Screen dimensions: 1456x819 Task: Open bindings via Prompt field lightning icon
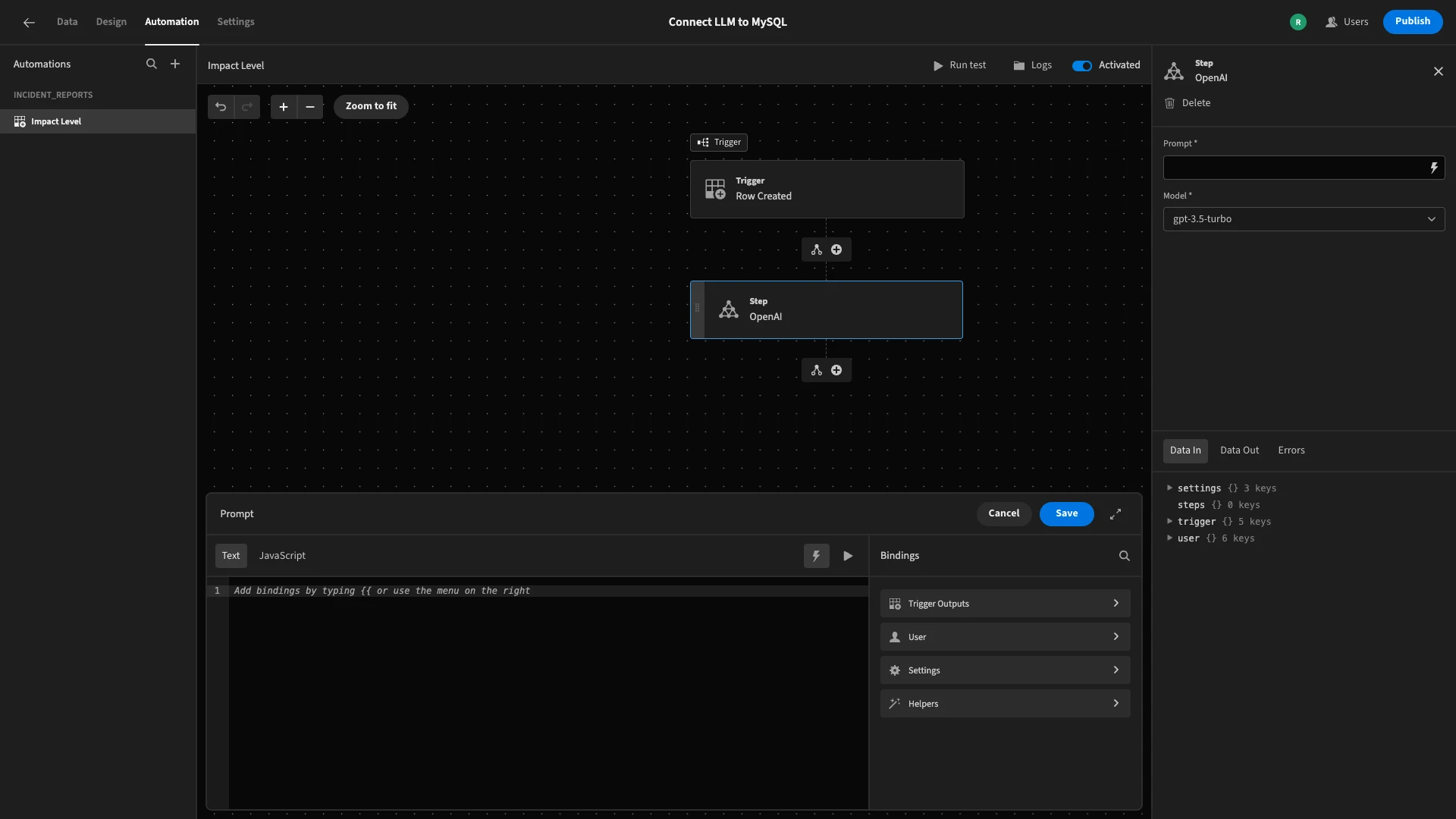[1434, 168]
